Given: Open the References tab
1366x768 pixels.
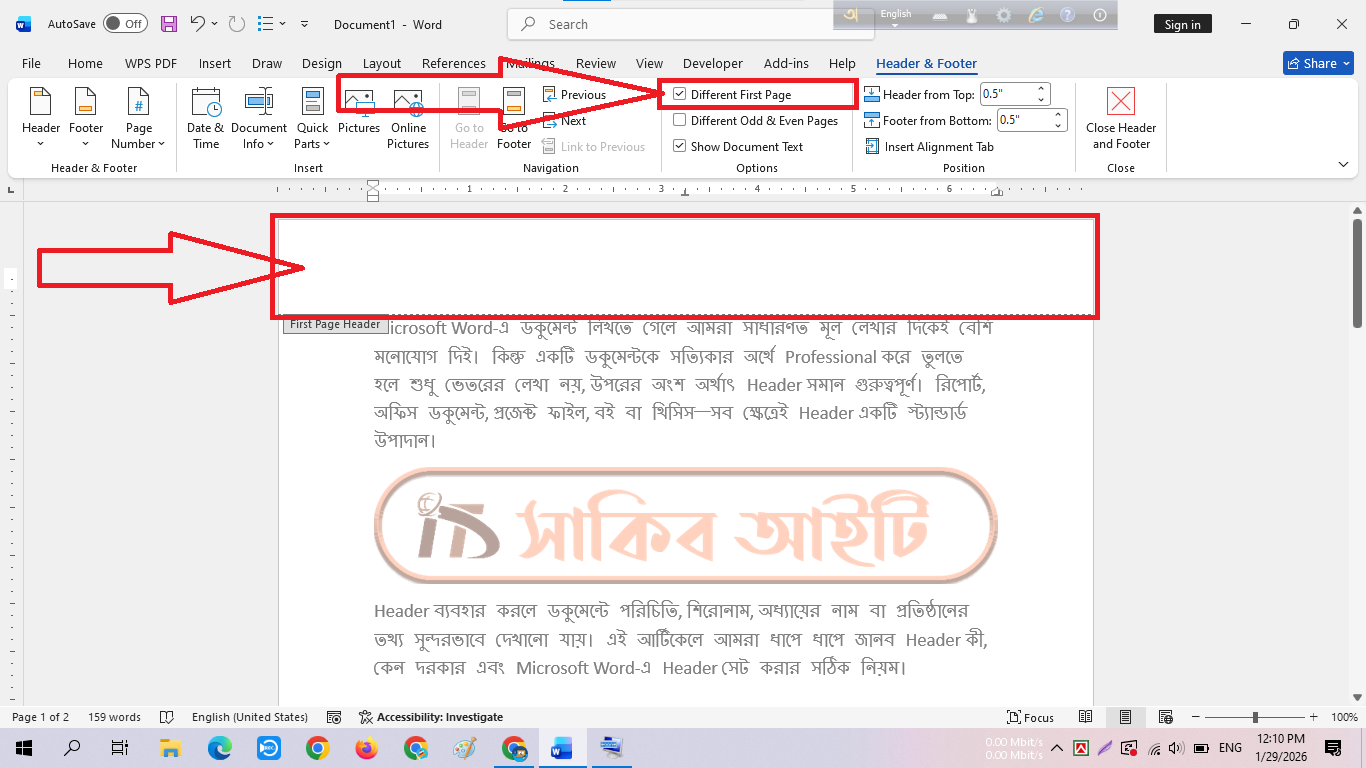Looking at the screenshot, I should coord(454,63).
